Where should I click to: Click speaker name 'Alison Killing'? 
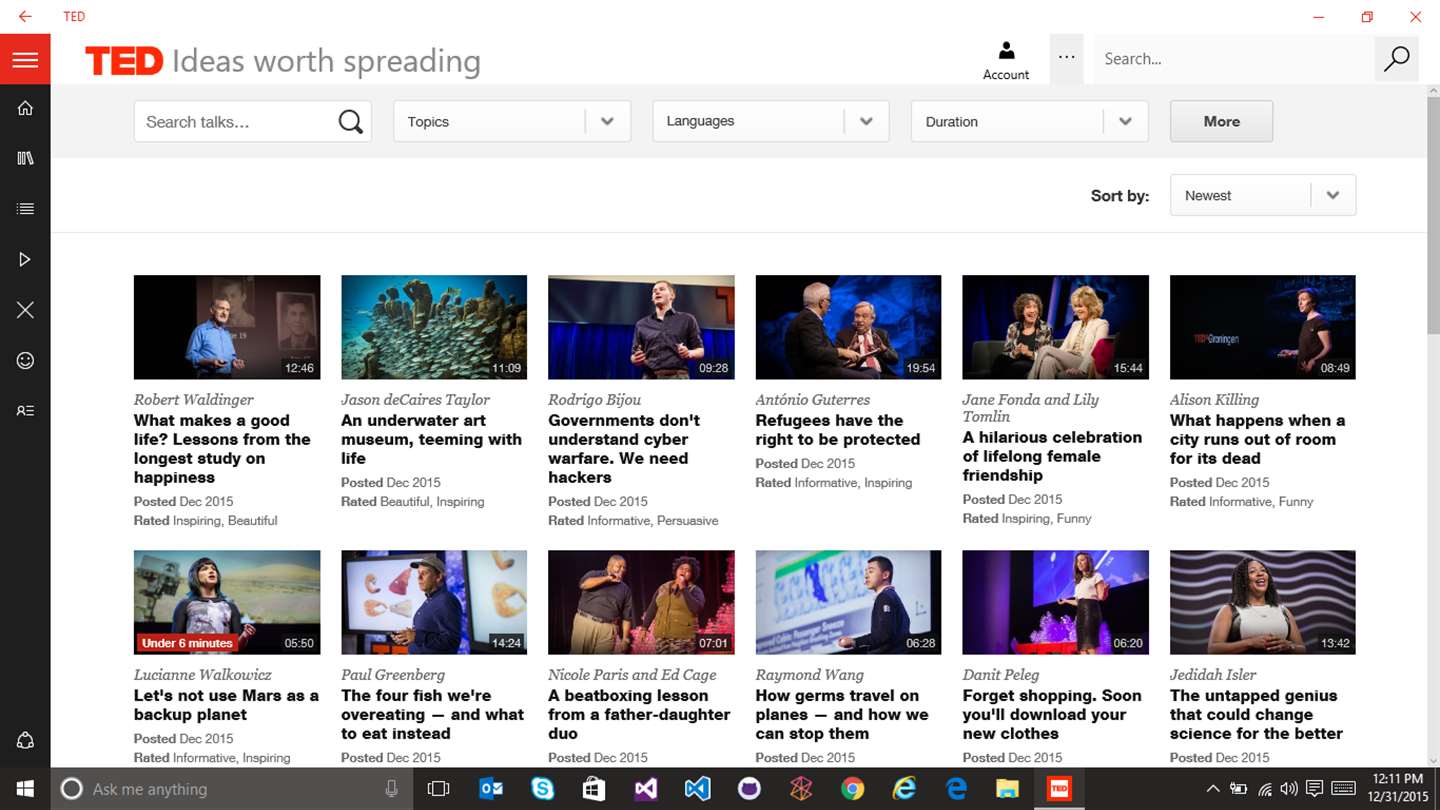coord(1214,400)
